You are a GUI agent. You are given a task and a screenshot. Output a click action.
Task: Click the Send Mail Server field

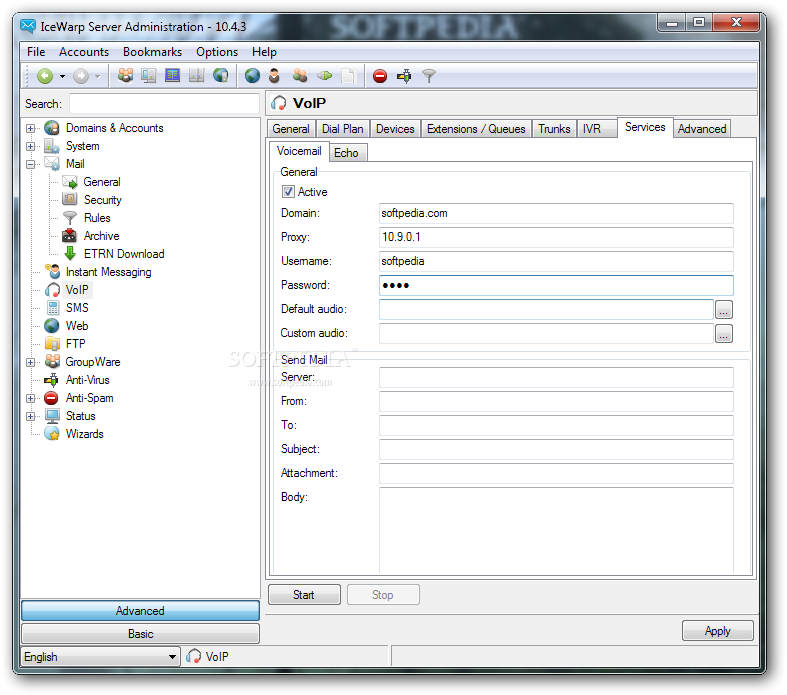pos(556,377)
